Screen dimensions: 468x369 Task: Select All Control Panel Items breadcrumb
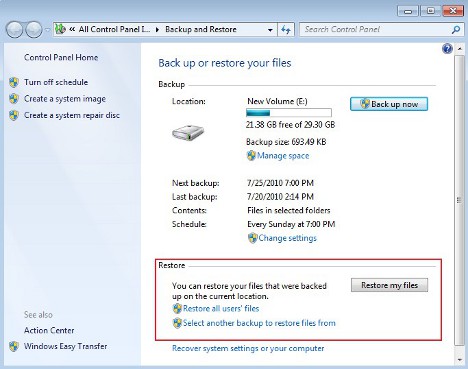(x=114, y=29)
